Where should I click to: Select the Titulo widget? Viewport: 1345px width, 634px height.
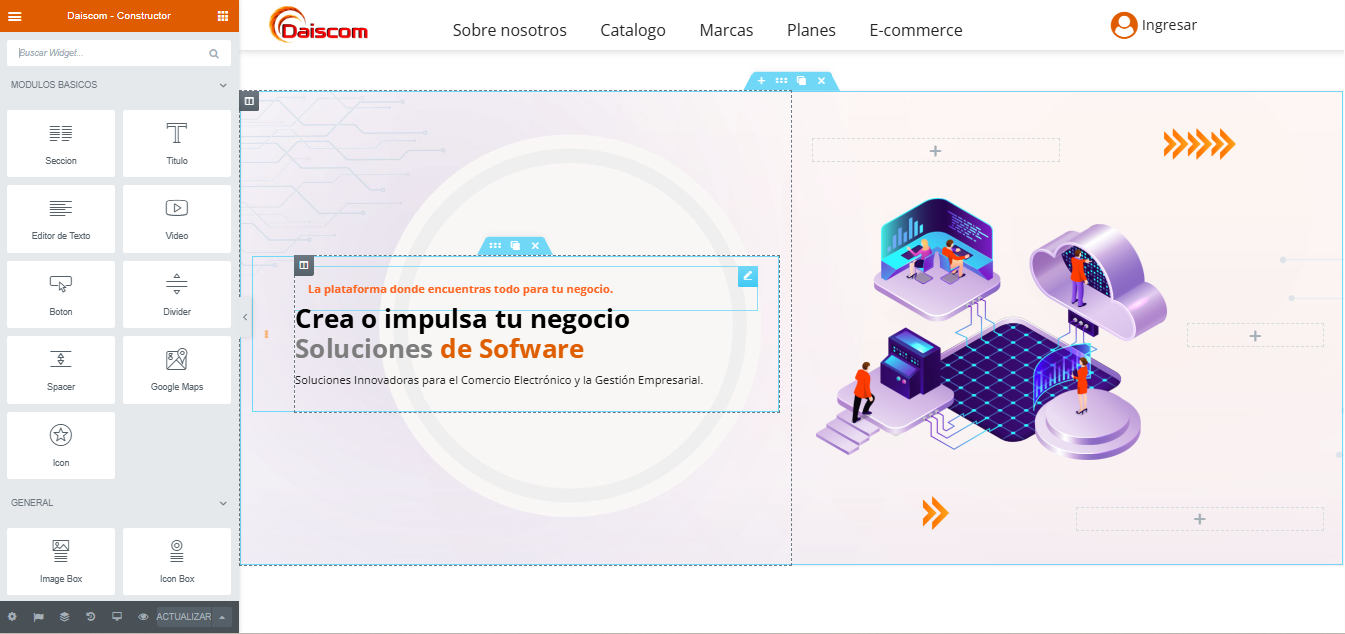click(x=177, y=143)
